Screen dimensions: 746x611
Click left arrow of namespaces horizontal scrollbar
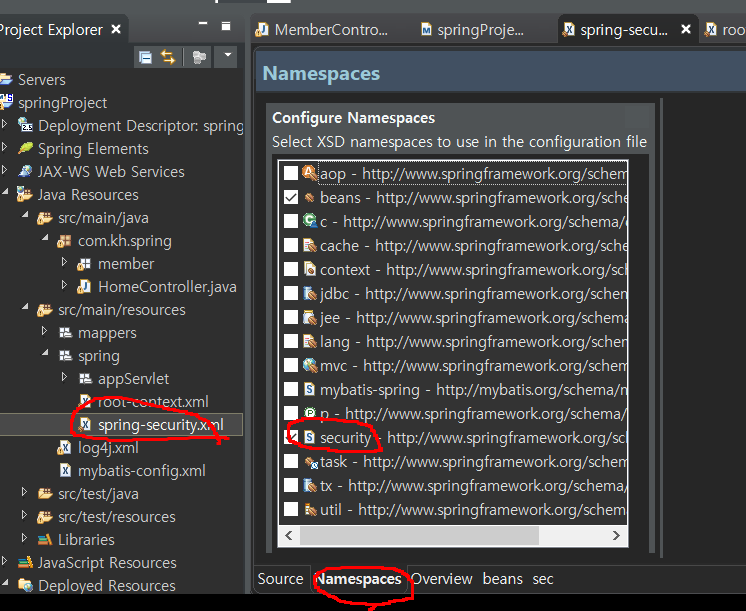[289, 535]
